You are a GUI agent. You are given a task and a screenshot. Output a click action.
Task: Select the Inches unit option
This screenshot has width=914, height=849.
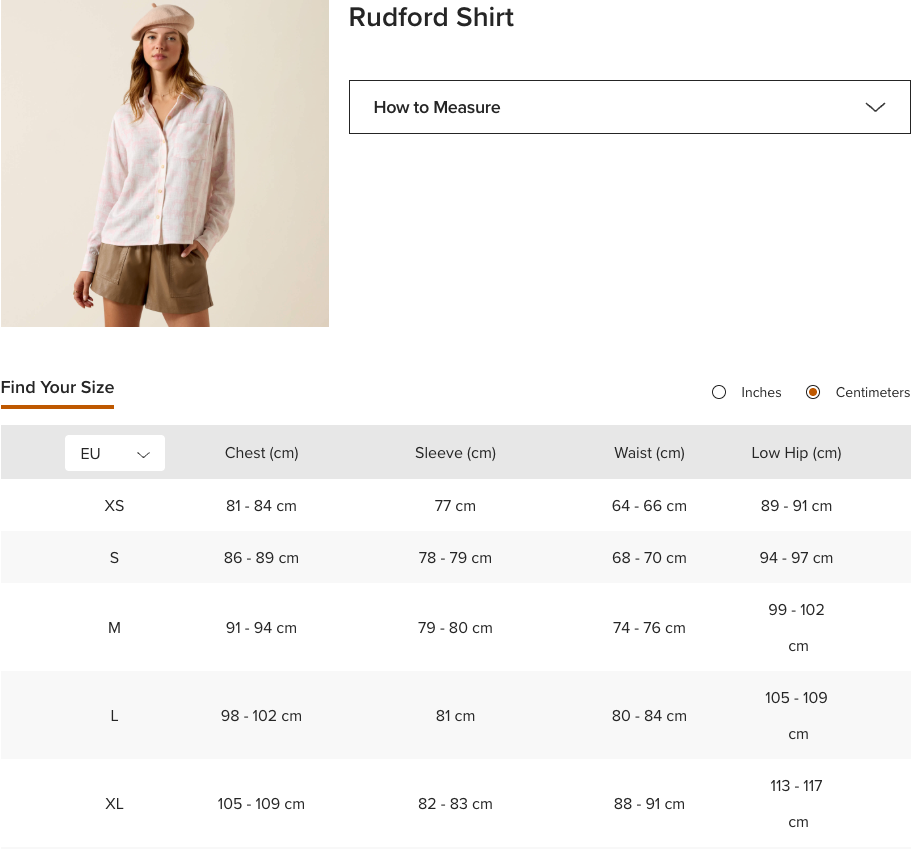point(719,392)
